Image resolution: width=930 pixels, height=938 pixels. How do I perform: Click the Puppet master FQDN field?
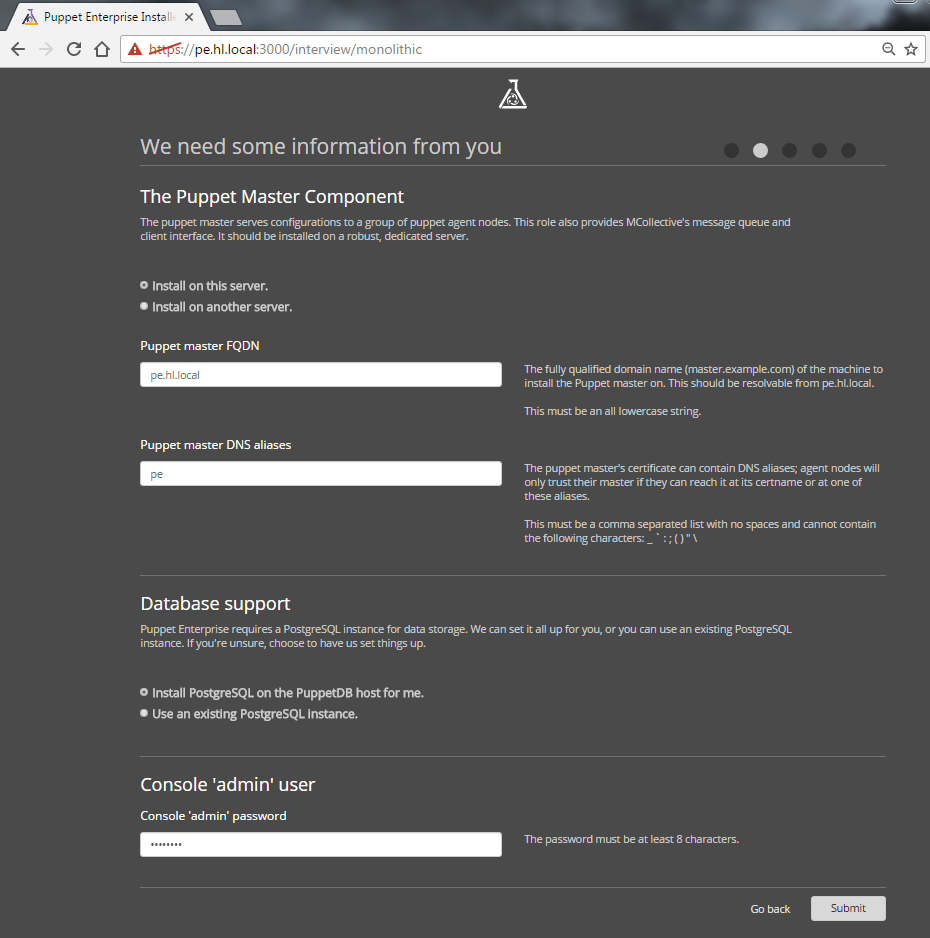pos(321,374)
